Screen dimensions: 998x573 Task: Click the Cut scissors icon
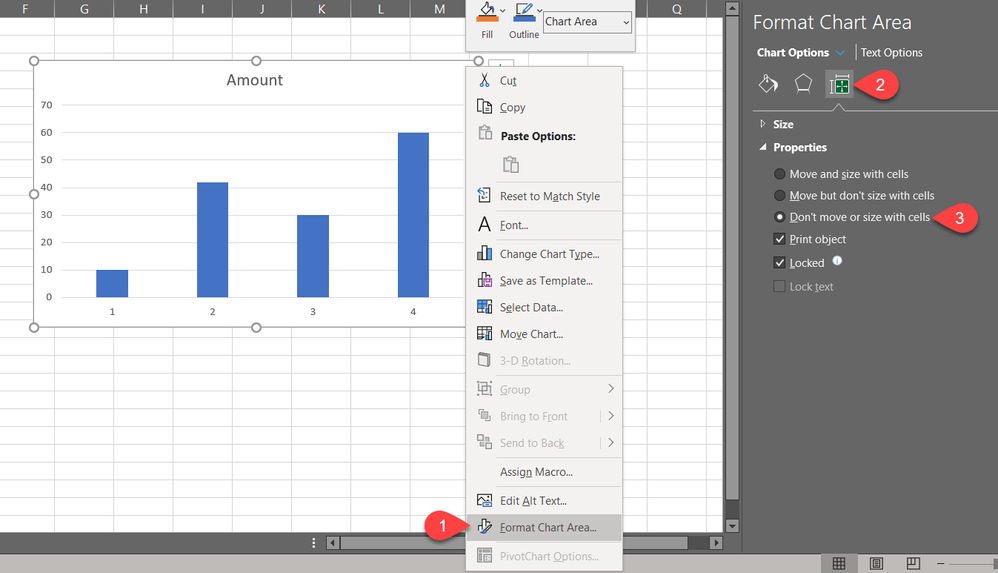point(484,80)
